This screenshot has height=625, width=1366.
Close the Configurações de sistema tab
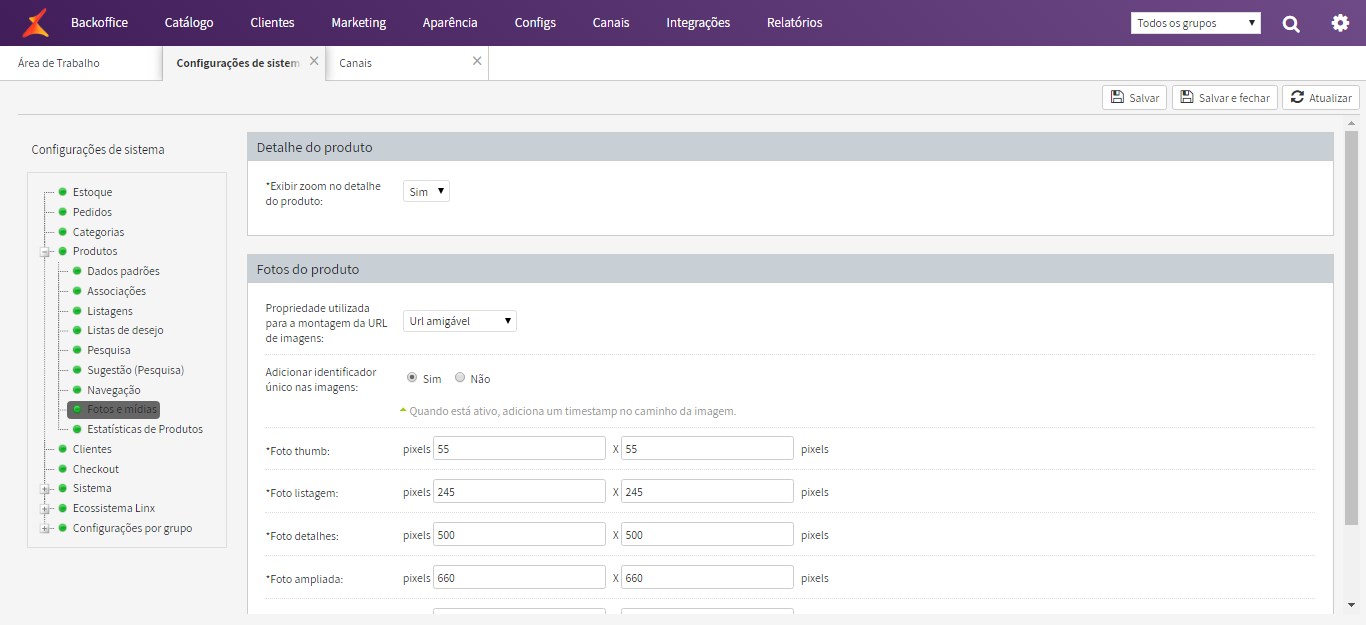pos(314,61)
